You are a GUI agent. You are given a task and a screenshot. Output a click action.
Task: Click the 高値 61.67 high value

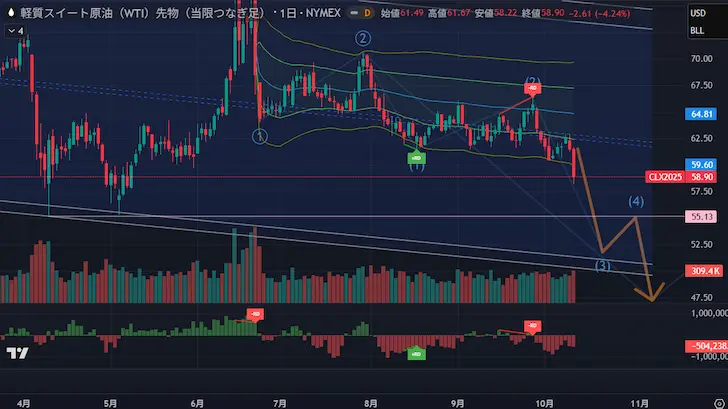coord(449,13)
